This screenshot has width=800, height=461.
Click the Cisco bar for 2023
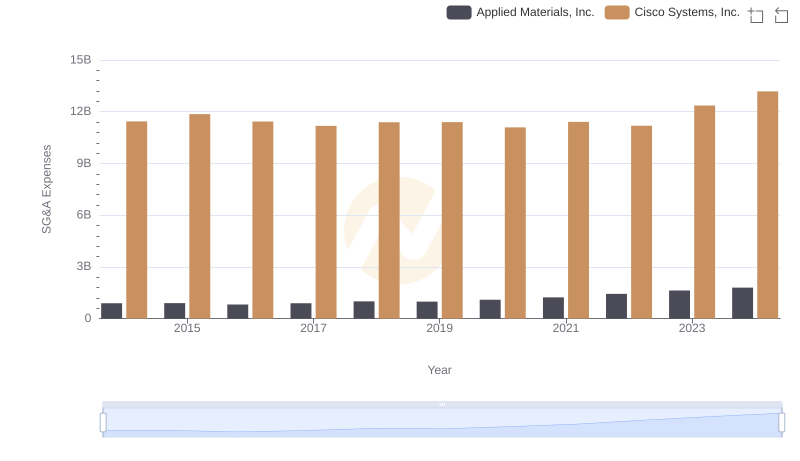pos(705,212)
